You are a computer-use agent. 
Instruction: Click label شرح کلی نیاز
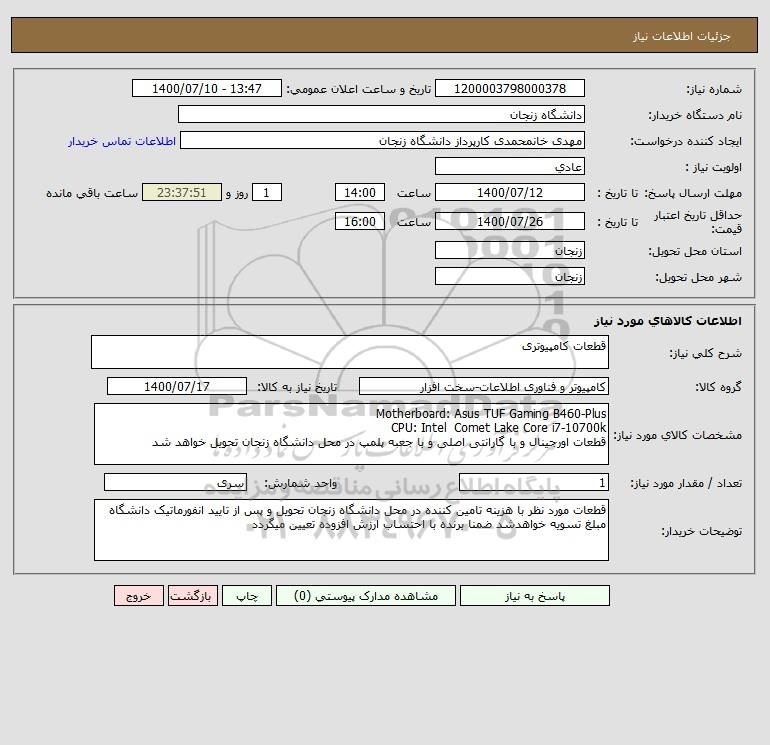706,353
